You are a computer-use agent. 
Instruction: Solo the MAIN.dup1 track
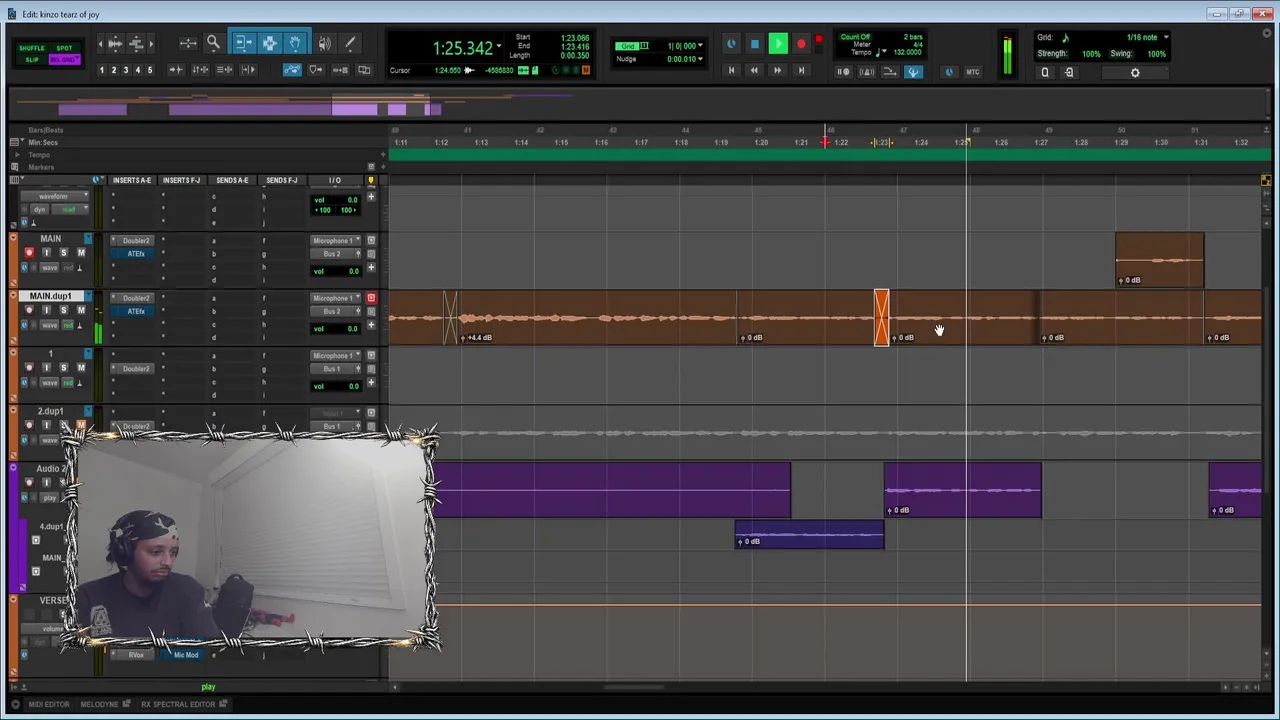tap(63, 310)
